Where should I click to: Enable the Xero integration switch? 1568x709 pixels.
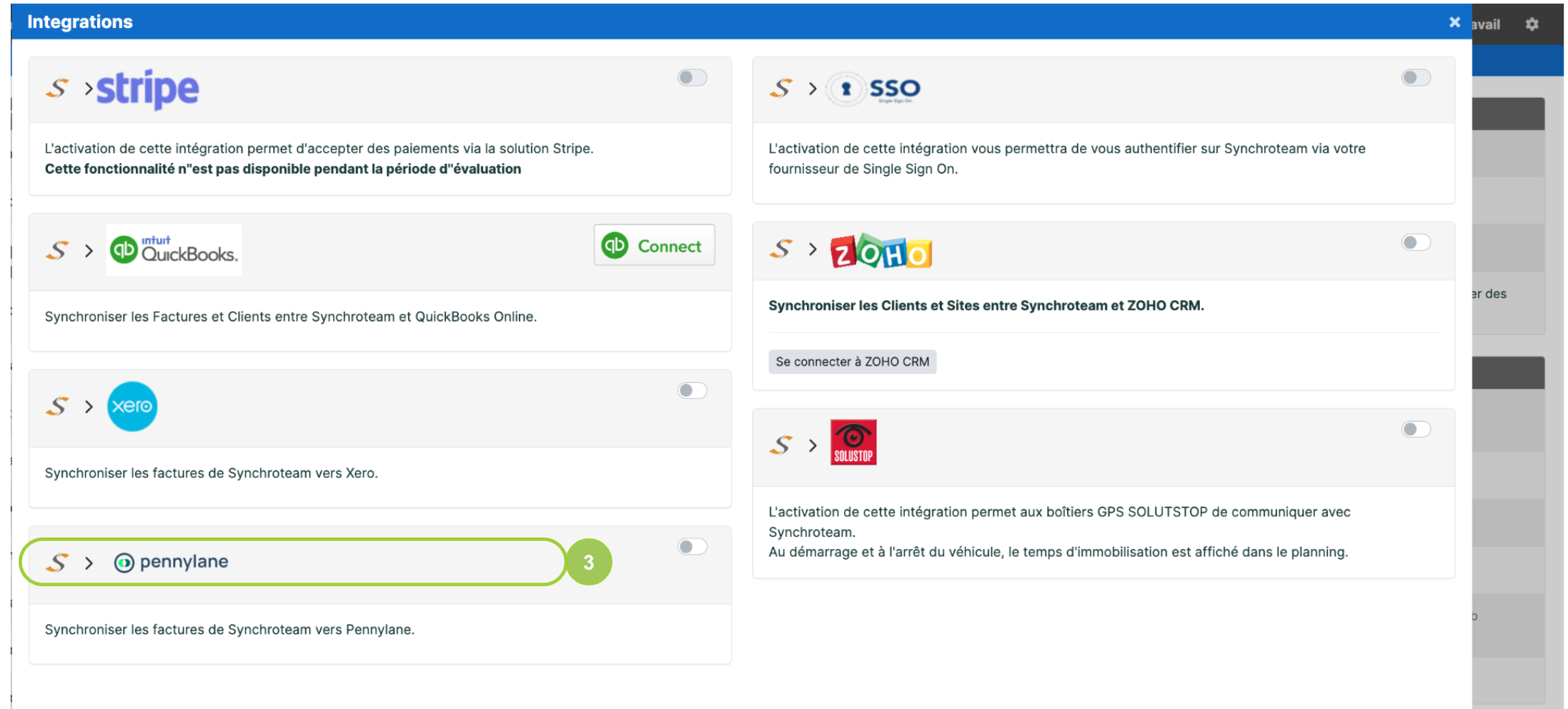tap(692, 390)
